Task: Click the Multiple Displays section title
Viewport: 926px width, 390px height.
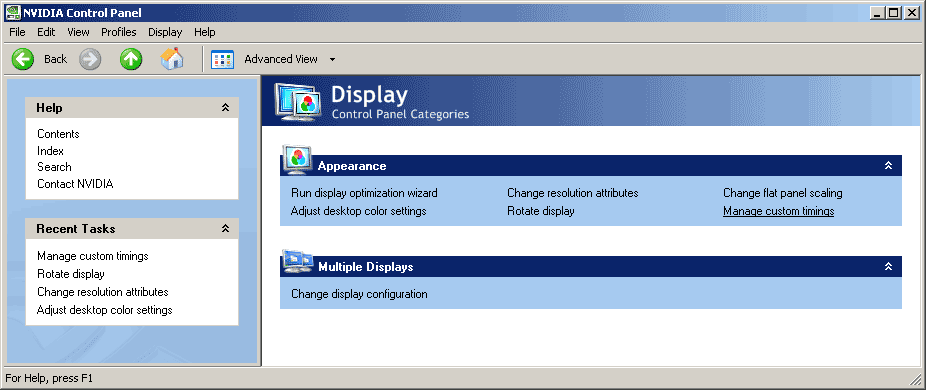Action: tap(366, 266)
